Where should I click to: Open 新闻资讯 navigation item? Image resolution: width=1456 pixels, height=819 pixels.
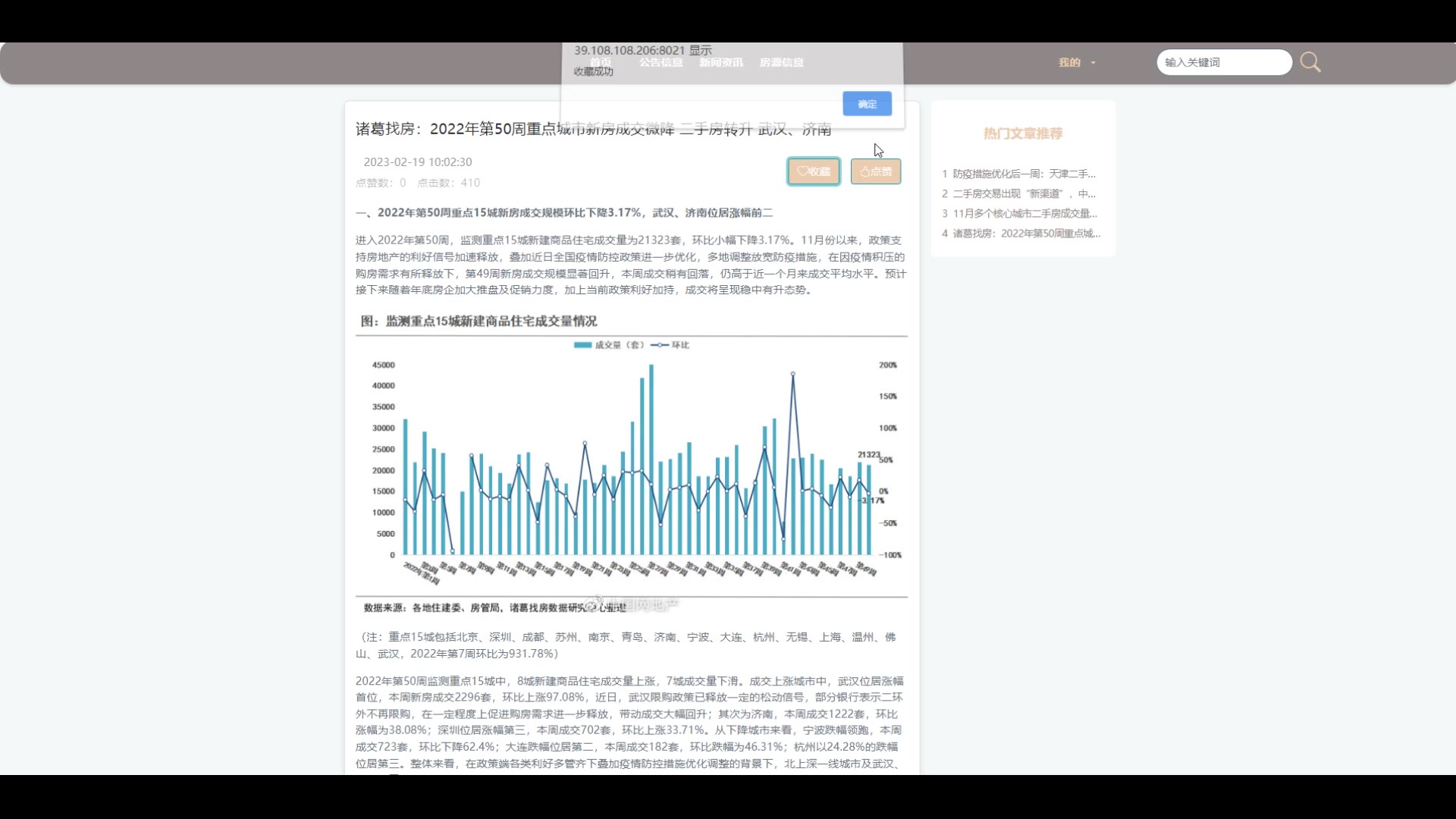click(x=720, y=62)
